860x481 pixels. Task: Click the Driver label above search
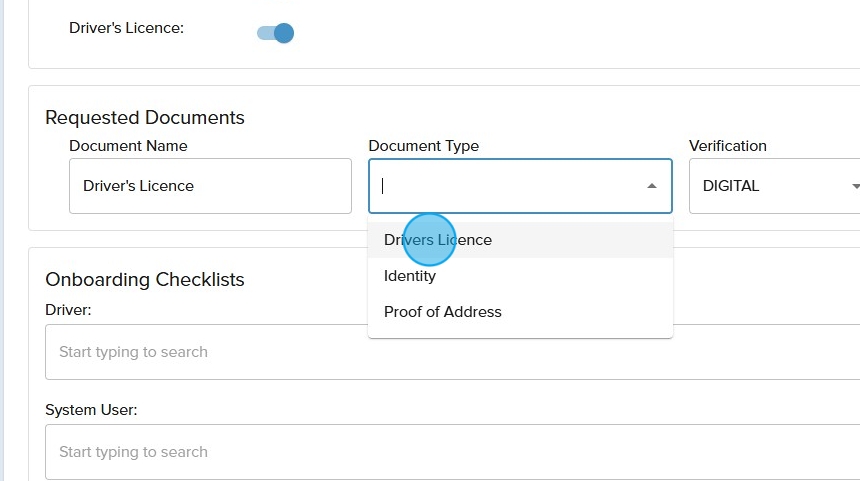[x=68, y=310]
